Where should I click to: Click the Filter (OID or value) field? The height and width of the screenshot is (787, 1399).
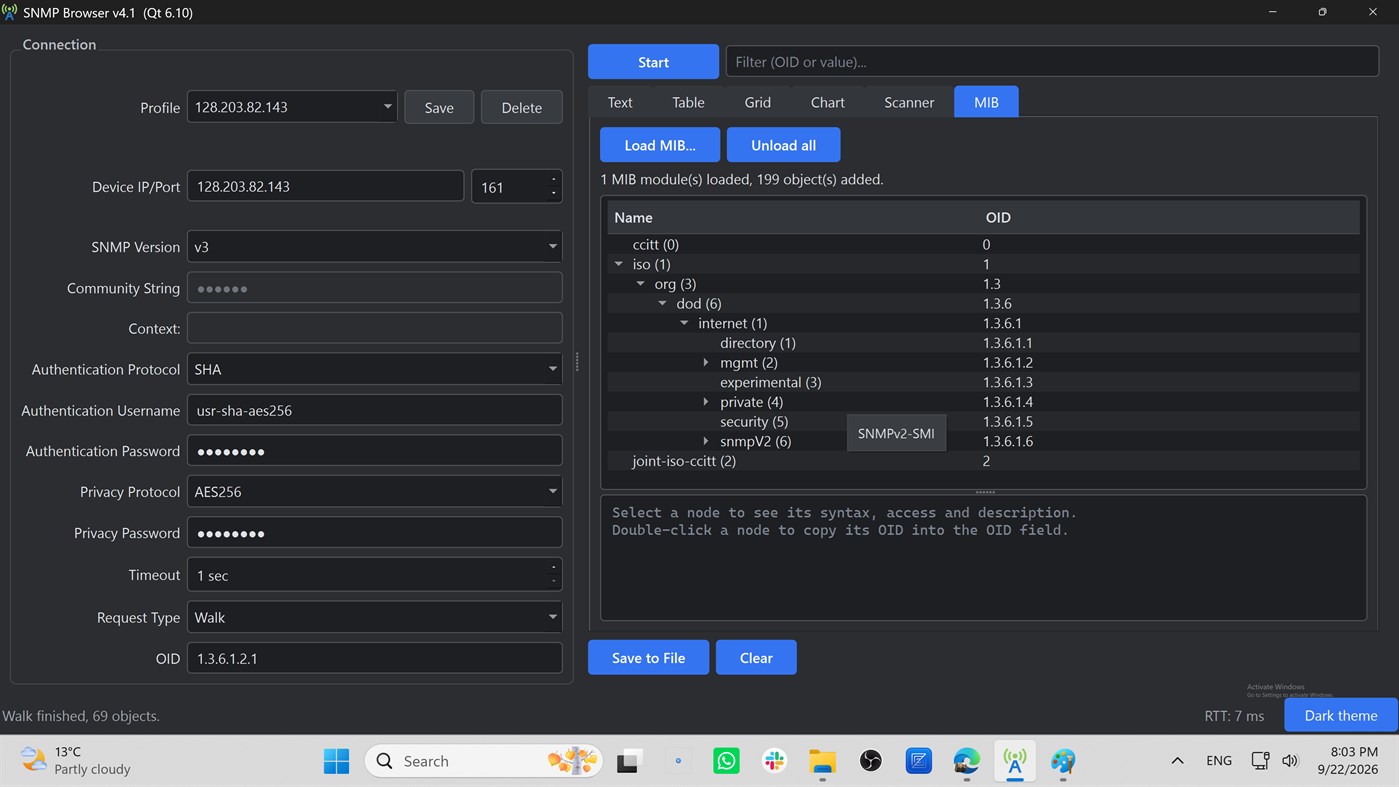[x=1052, y=62]
